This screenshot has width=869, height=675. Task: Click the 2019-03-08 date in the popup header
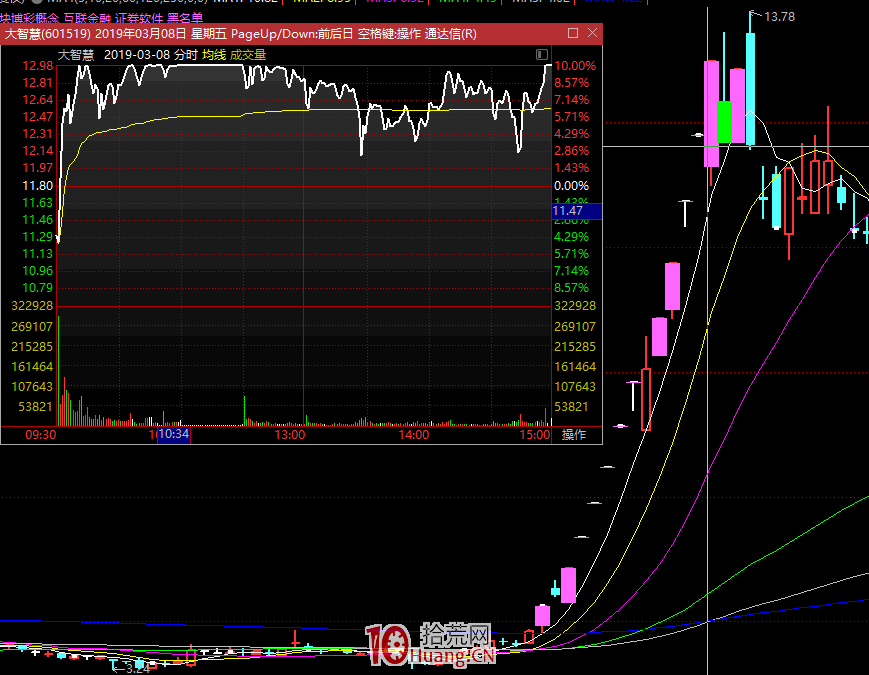(137, 55)
